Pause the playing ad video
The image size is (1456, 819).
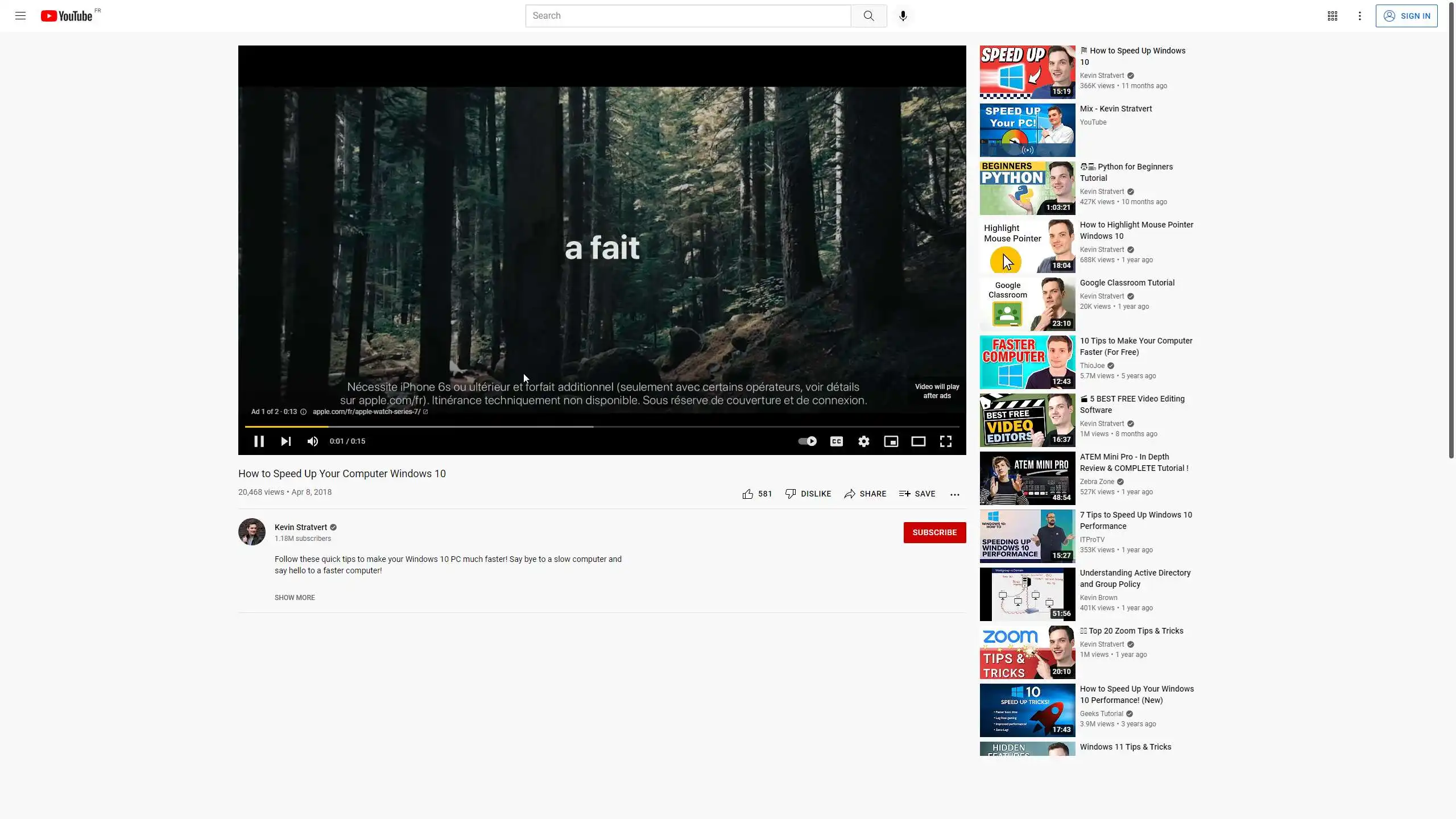(x=259, y=441)
